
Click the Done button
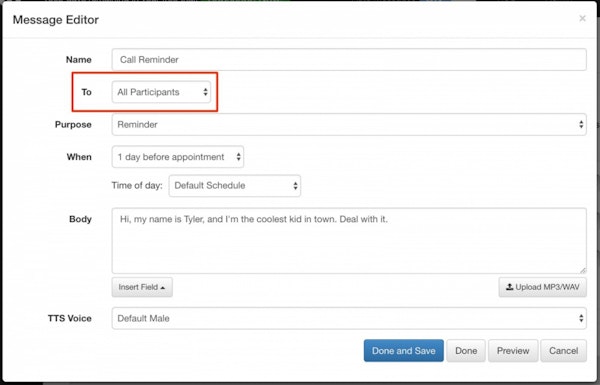click(x=466, y=351)
